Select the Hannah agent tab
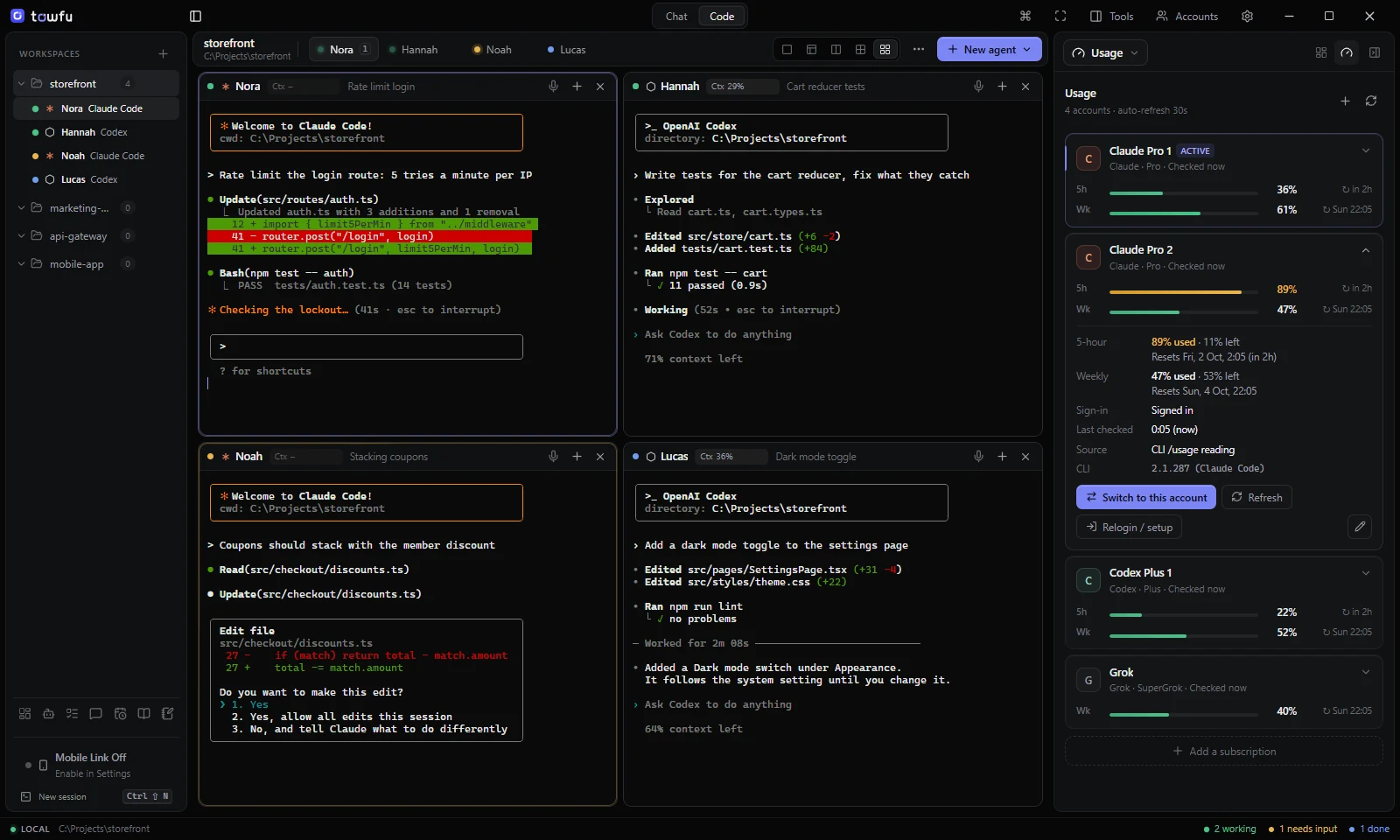The width and height of the screenshot is (1400, 840). pos(413,49)
